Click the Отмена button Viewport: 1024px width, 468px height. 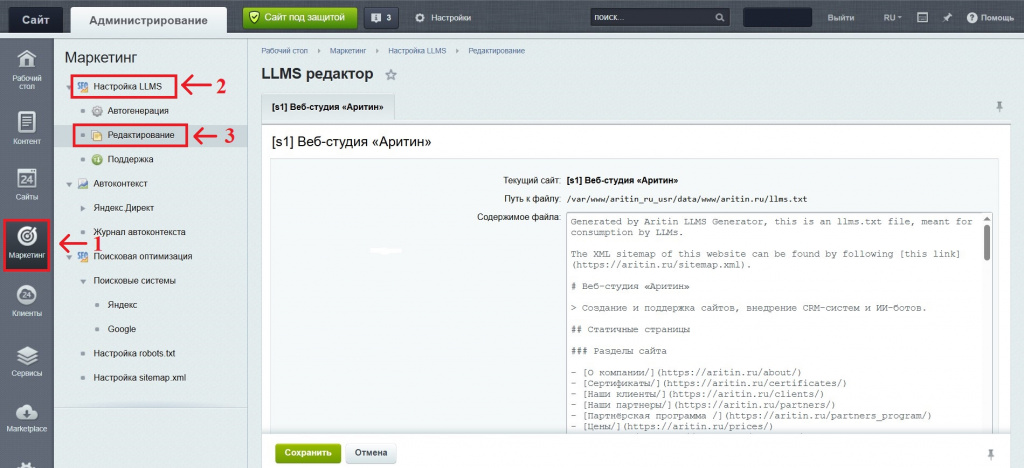tap(371, 453)
